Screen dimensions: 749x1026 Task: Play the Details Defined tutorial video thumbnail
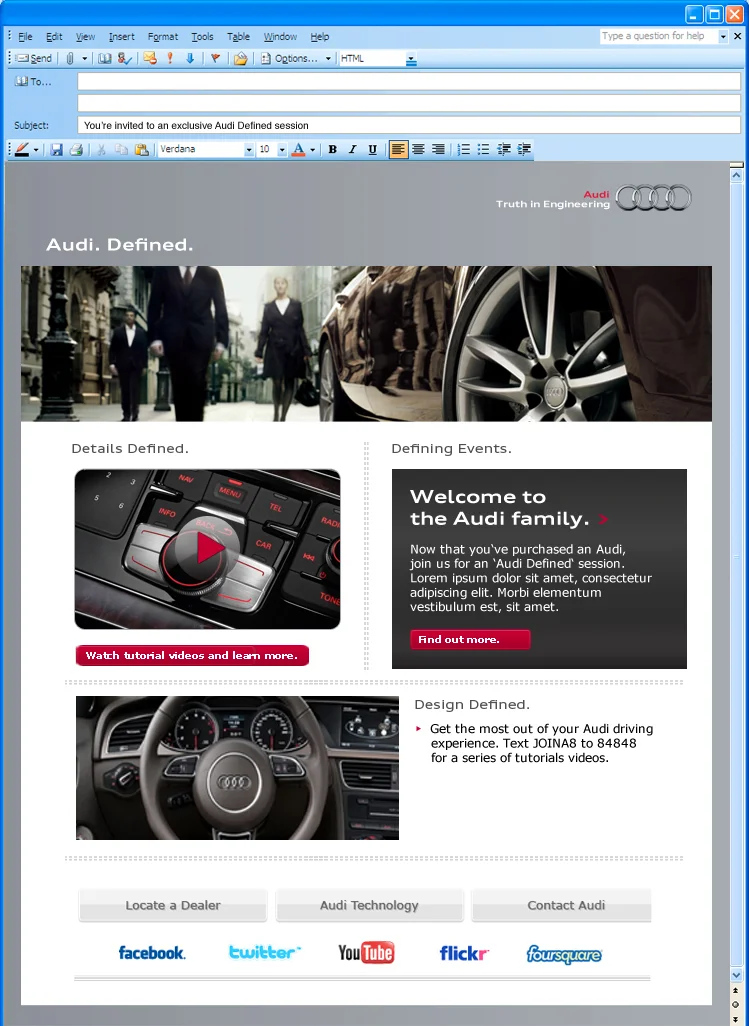[x=207, y=549]
